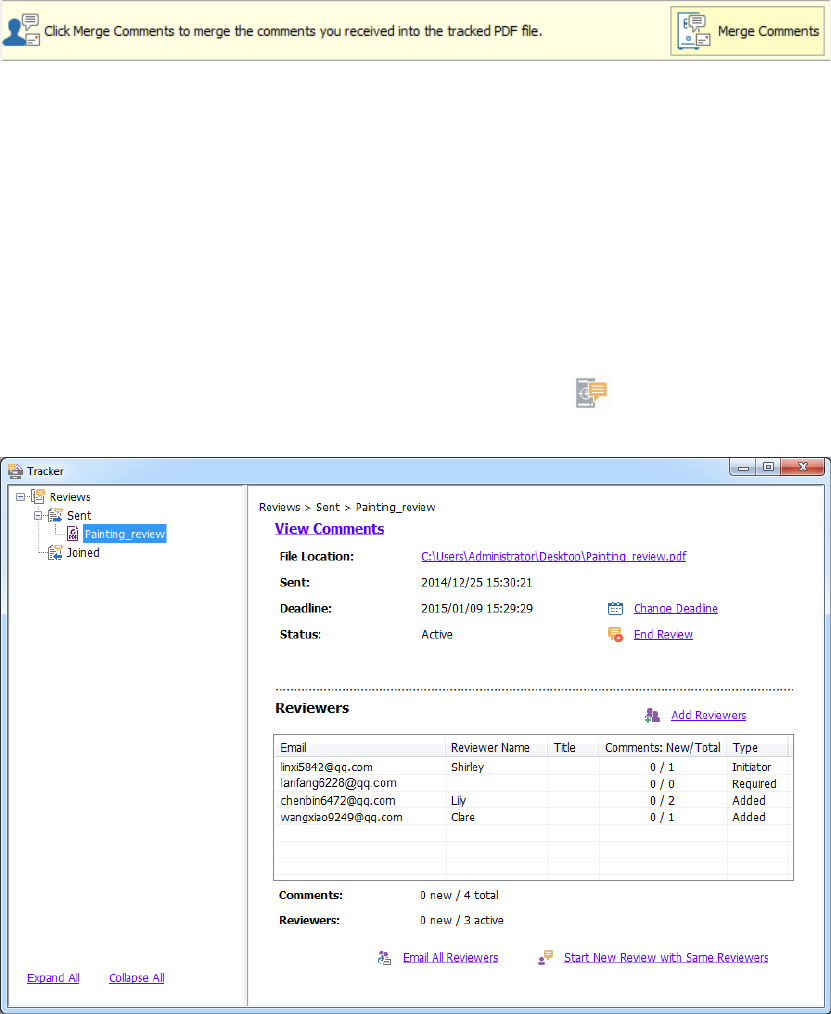Click the reviewer name Lily
This screenshot has height=1014, width=831.
pyautogui.click(x=459, y=800)
